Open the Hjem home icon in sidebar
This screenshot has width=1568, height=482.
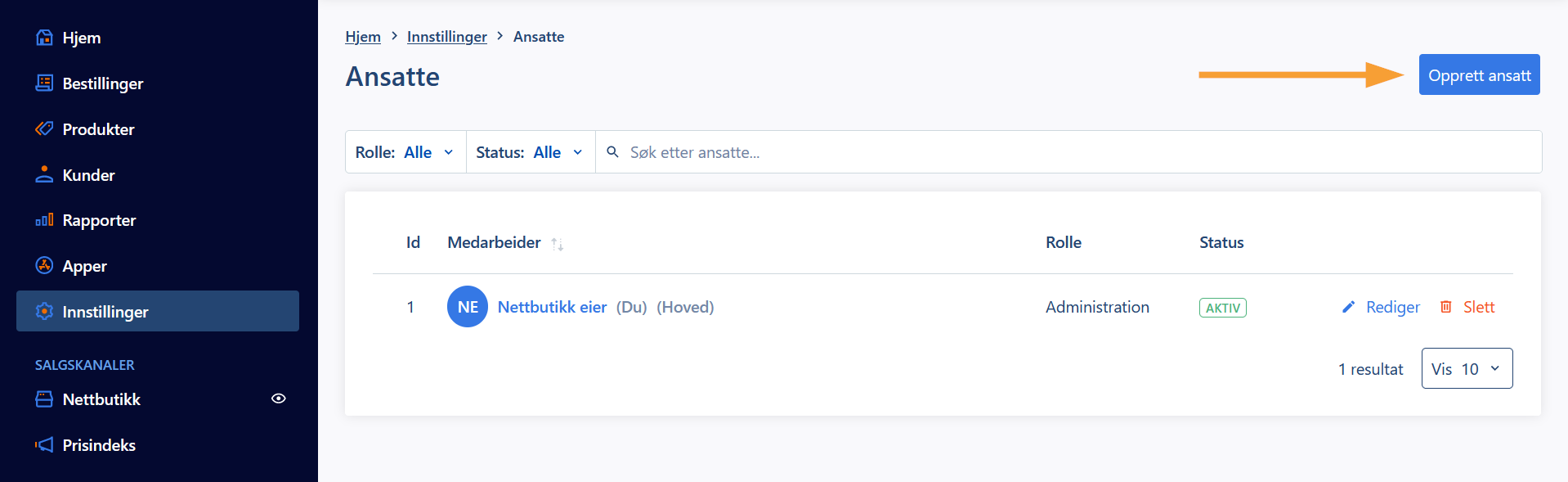[44, 38]
